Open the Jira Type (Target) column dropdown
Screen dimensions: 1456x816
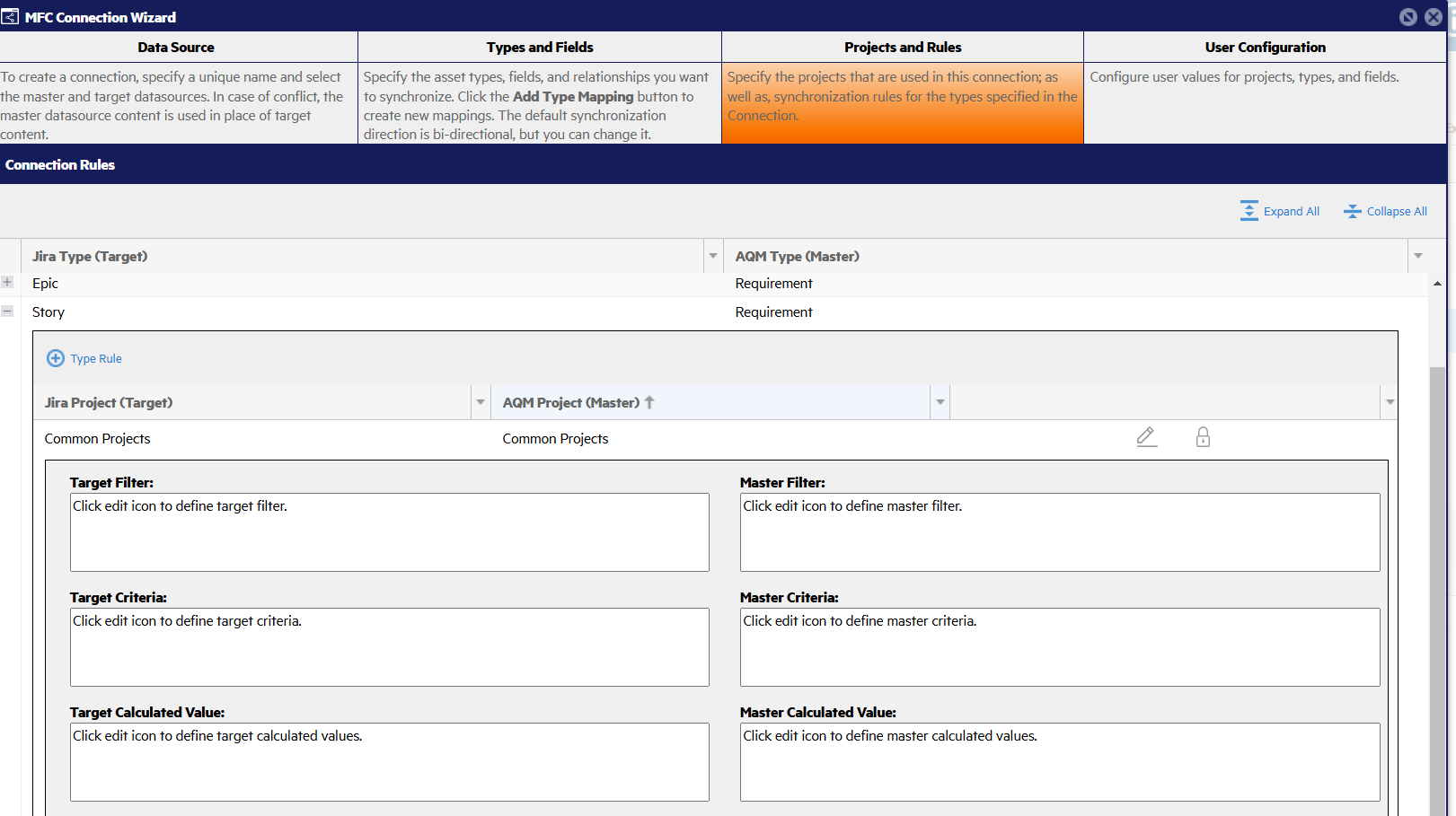(x=712, y=256)
